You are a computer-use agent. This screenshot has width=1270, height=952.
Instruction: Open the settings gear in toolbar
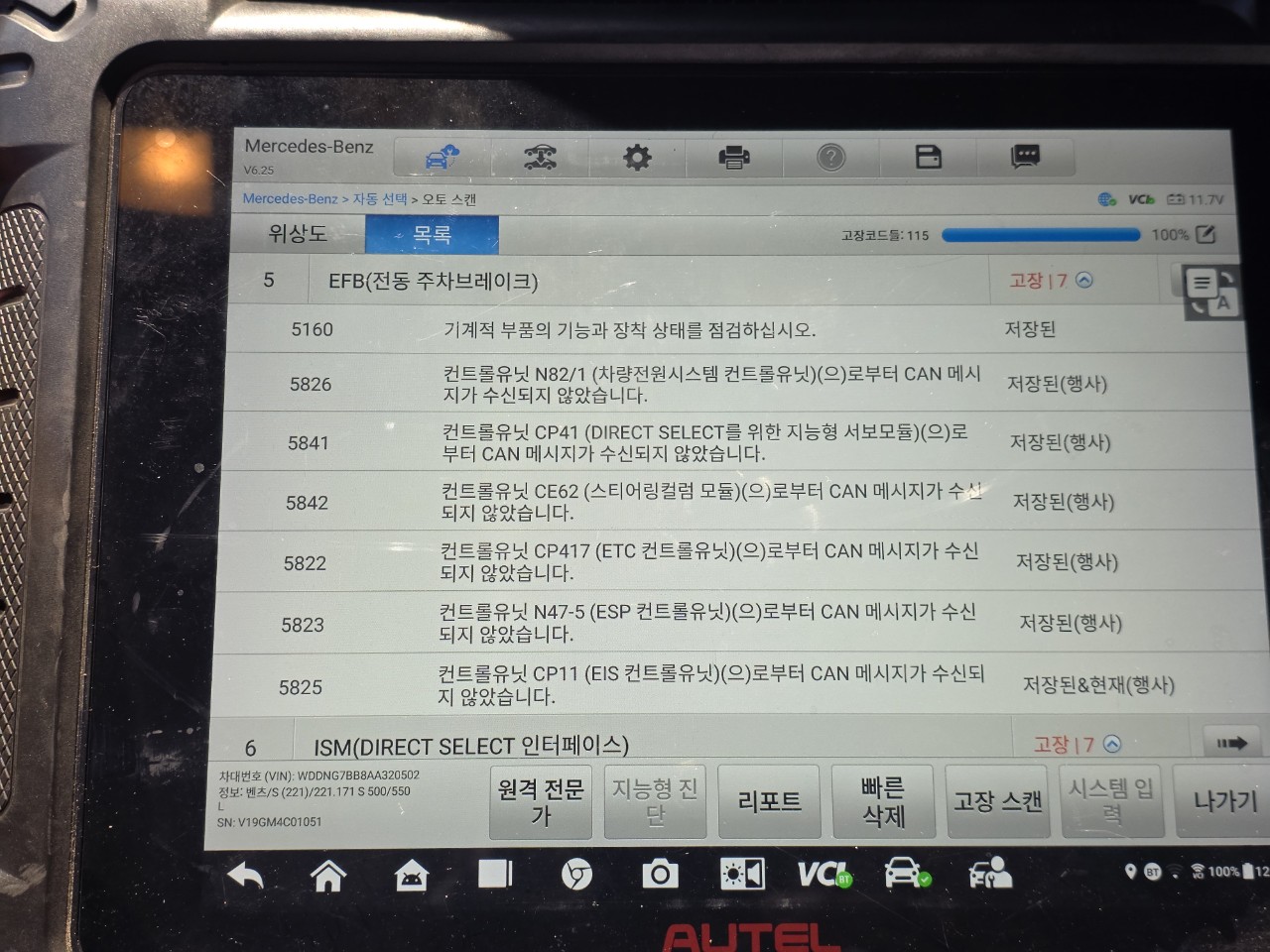(637, 157)
